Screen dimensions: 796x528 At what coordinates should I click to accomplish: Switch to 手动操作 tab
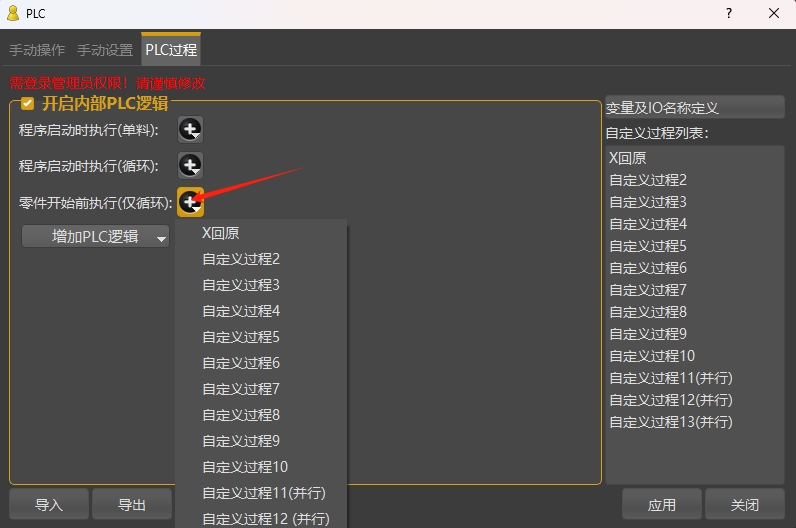[x=37, y=50]
